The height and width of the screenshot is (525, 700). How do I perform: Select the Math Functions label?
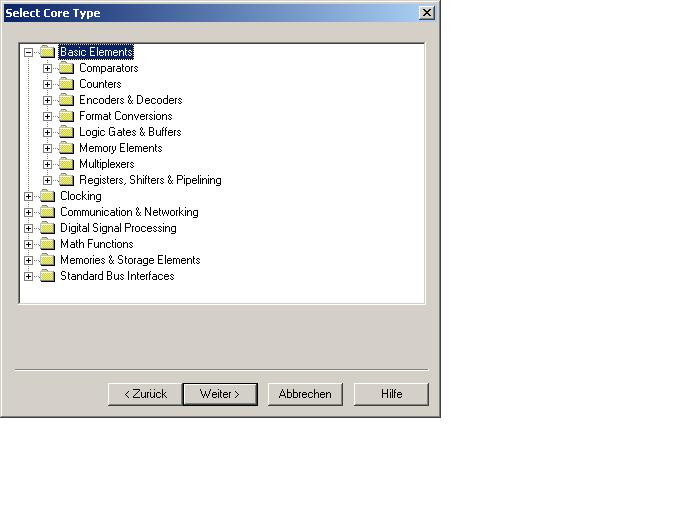[97, 244]
